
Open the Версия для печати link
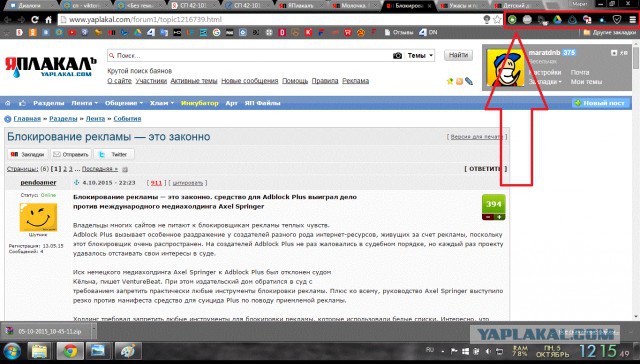pyautogui.click(x=477, y=137)
